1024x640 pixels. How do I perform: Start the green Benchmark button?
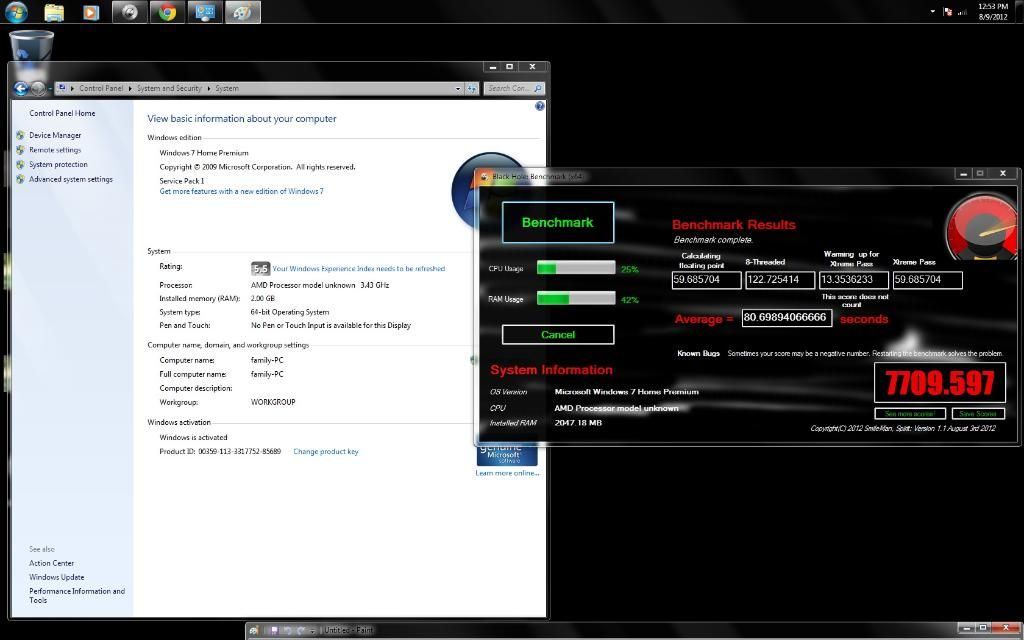[558, 222]
